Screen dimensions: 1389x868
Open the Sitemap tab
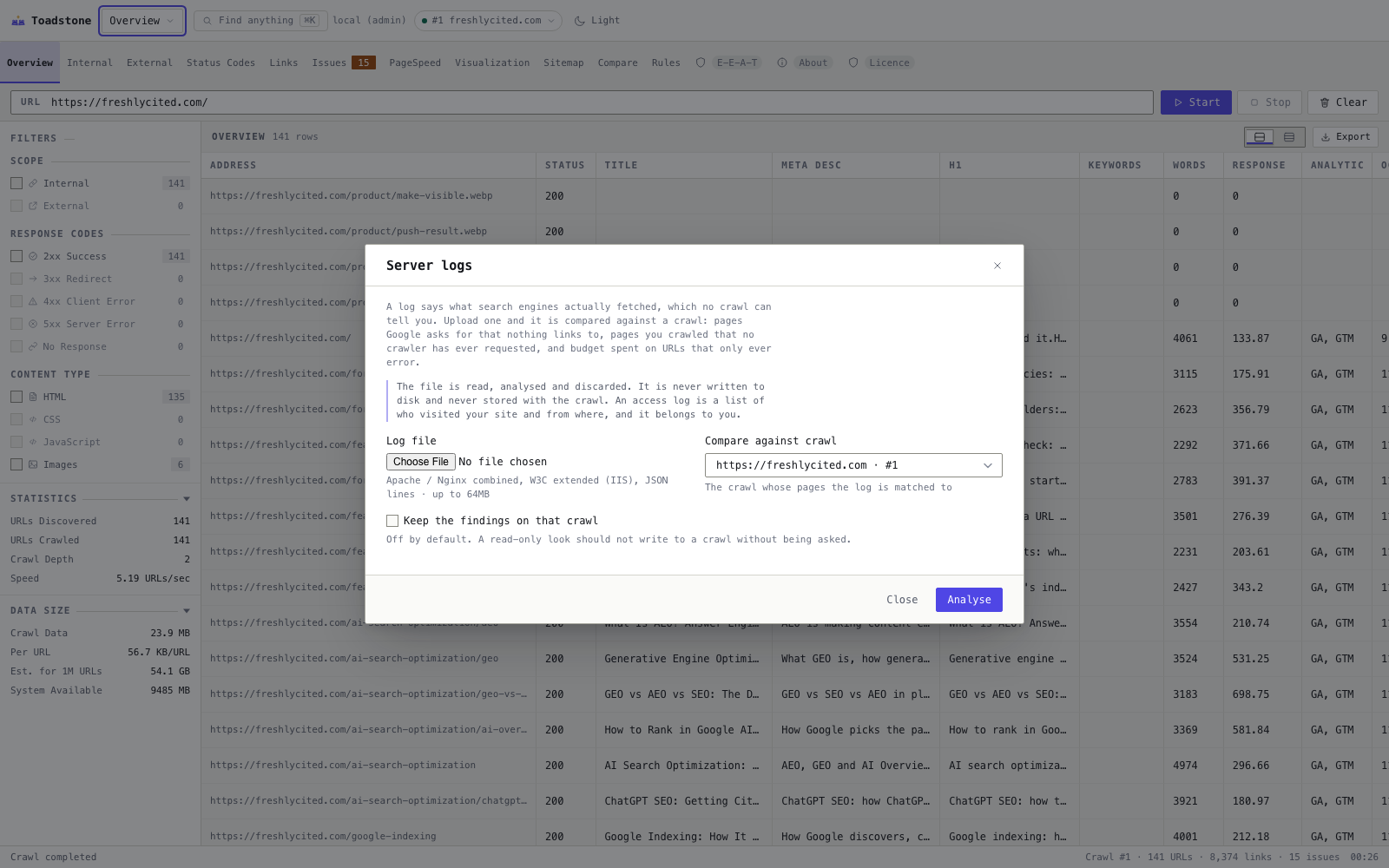pos(563,62)
